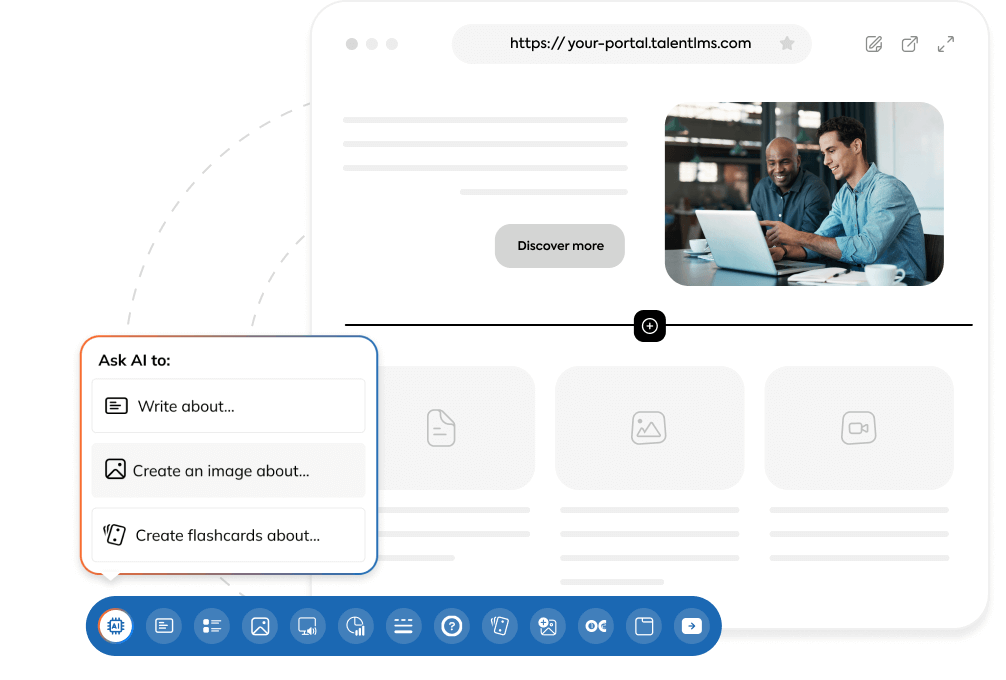Pick 'Create flashcards about...' option
This screenshot has height=680, width=1006.
coord(228,535)
